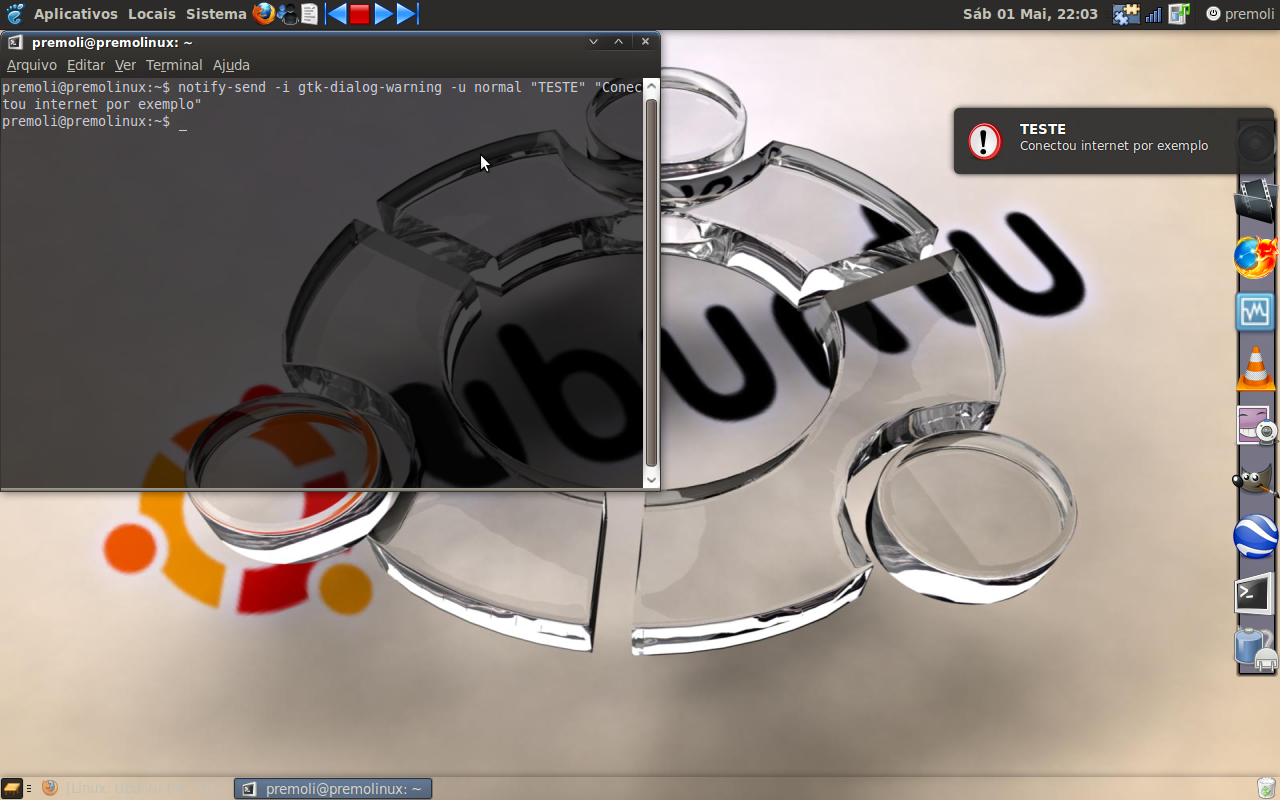The width and height of the screenshot is (1280, 800).
Task: Open the Locais menu
Action: click(152, 14)
